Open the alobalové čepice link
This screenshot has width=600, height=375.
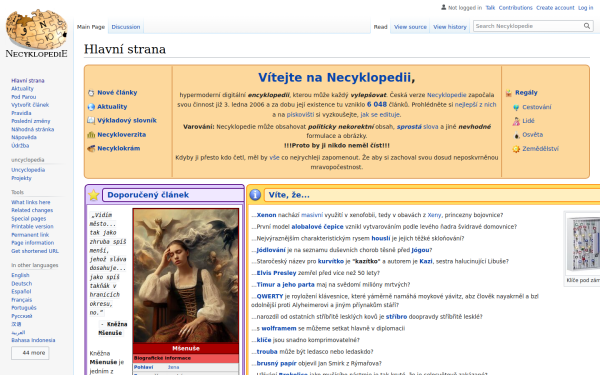tap(318, 227)
